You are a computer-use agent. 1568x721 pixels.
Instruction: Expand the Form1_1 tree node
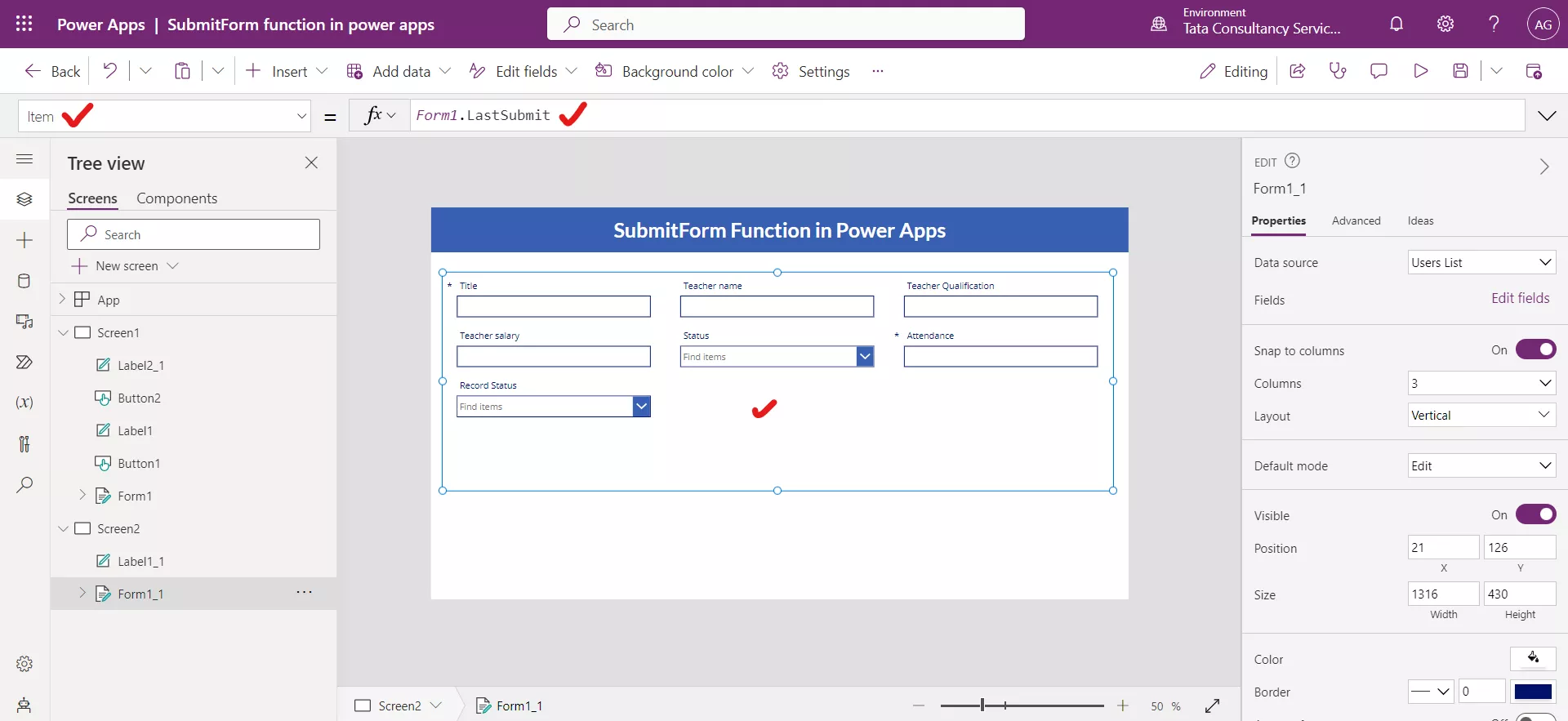(x=82, y=593)
